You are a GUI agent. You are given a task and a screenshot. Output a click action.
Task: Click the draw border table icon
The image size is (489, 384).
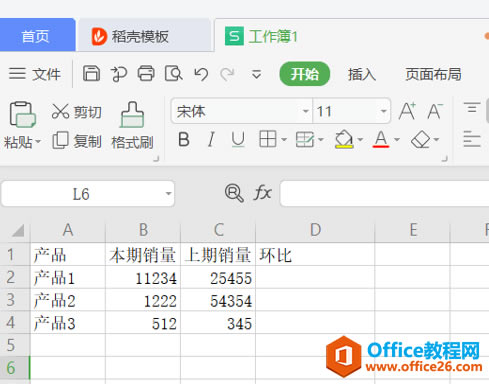(x=305, y=139)
